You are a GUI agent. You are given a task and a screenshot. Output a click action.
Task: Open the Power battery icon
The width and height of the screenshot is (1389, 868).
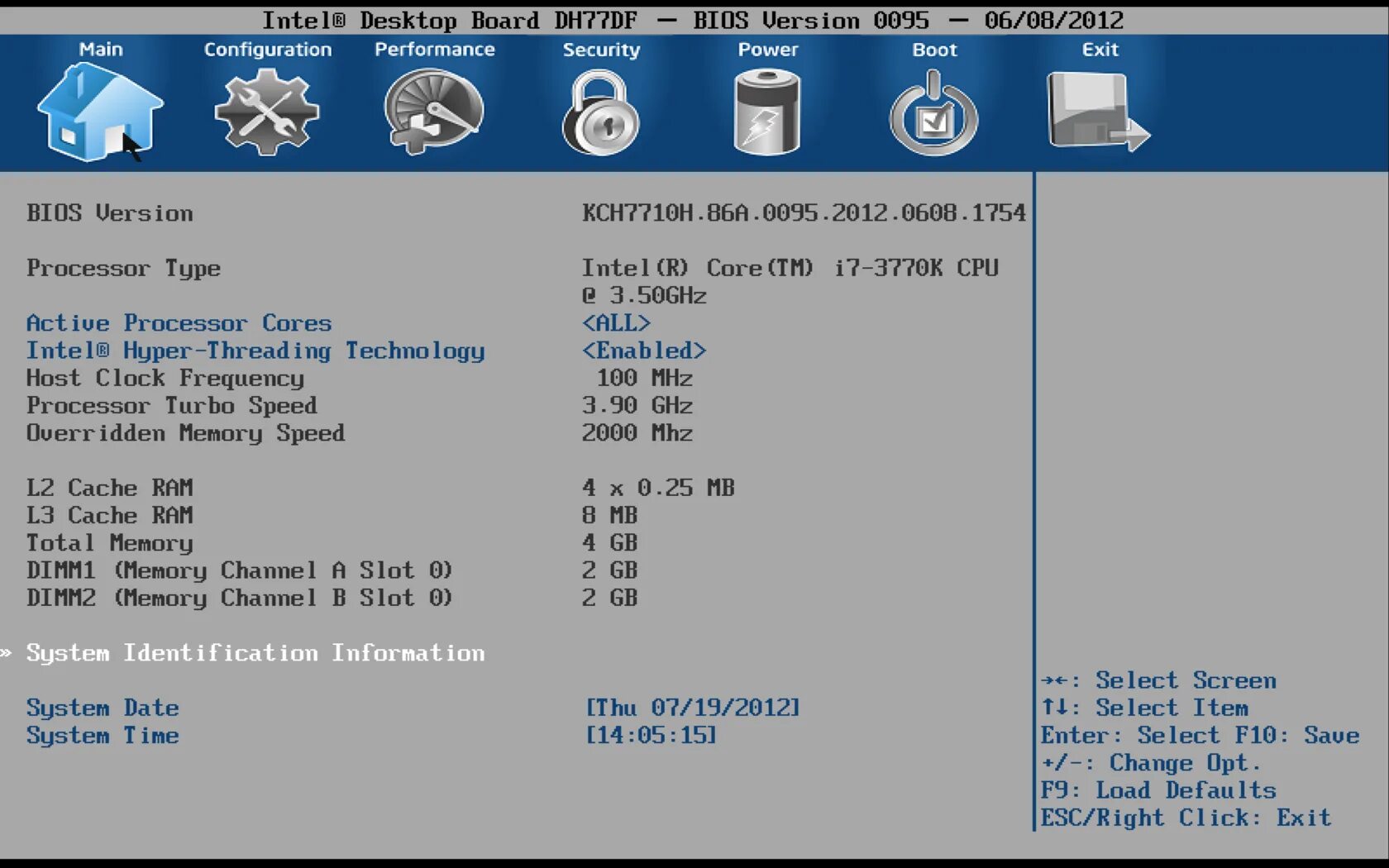(768, 112)
